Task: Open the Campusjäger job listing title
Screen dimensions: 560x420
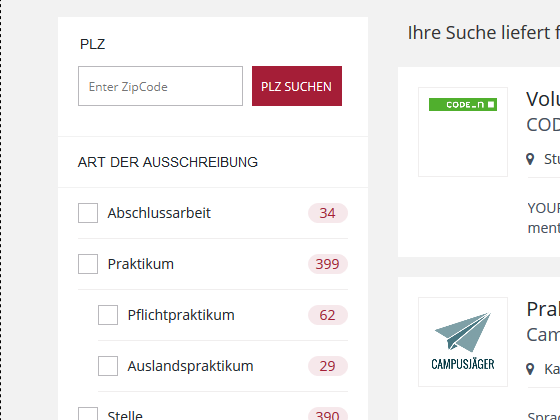Action: click(543, 309)
